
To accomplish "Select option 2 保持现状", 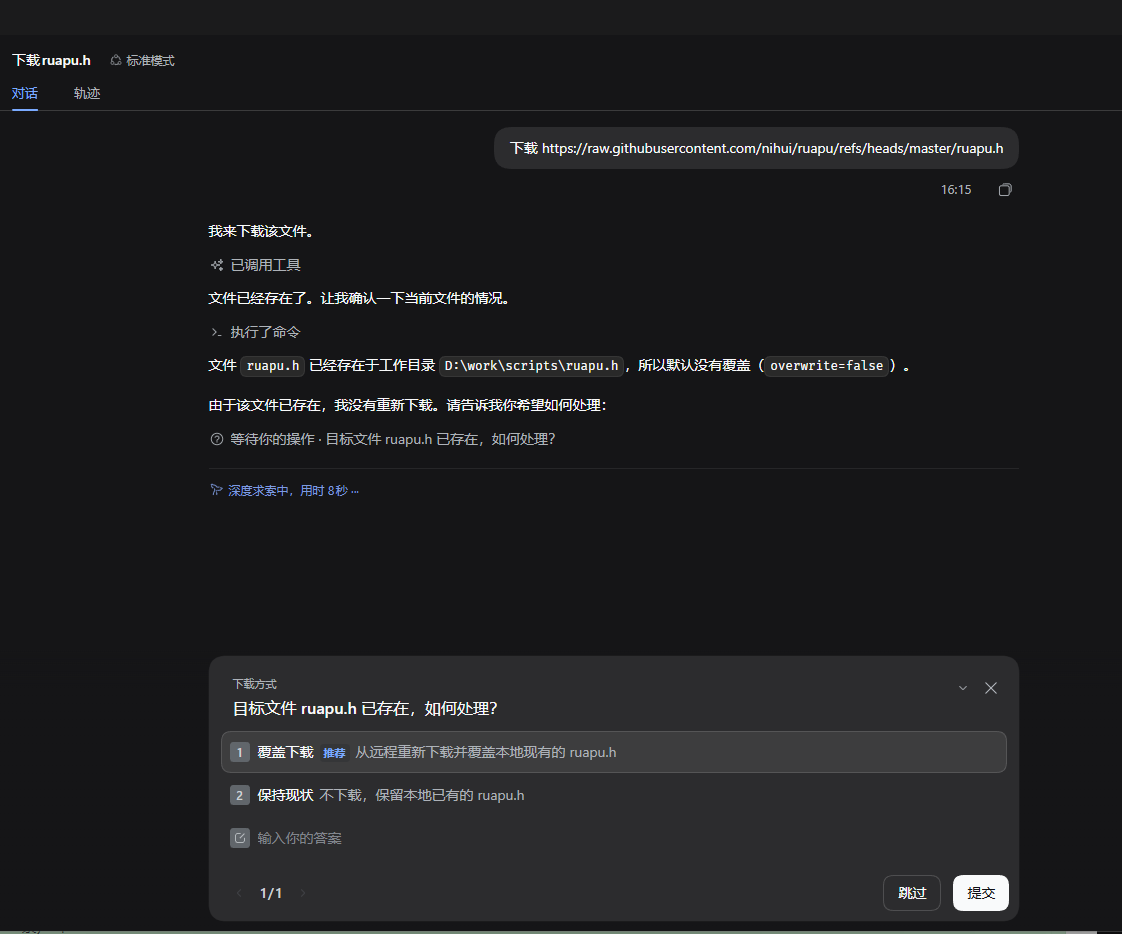I will pyautogui.click(x=614, y=795).
